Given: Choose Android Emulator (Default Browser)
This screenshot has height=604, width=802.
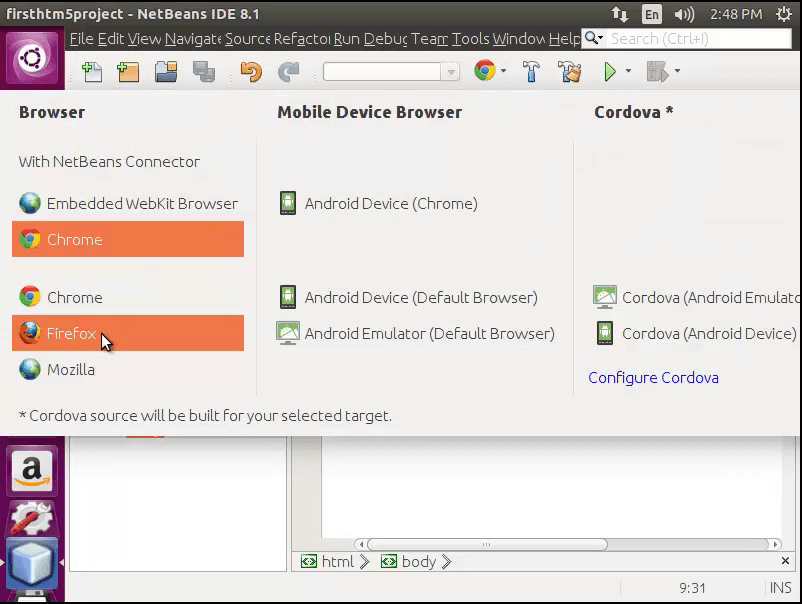Looking at the screenshot, I should pyautogui.click(x=415, y=333).
